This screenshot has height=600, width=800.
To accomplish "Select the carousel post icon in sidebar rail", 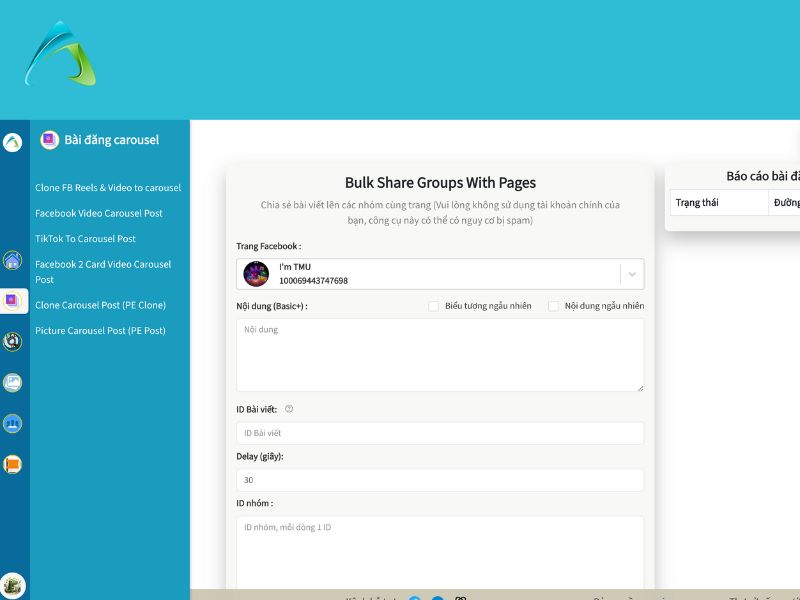I will click(12, 301).
